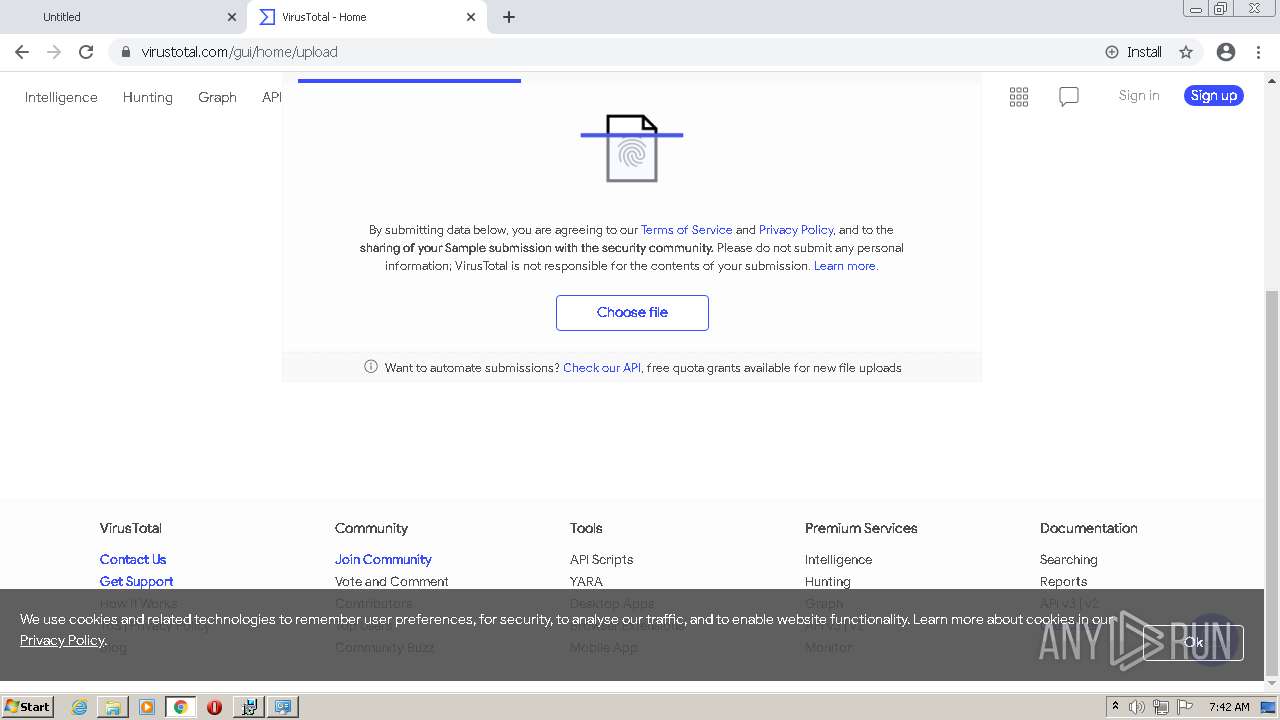Switch to the VirusTotal - Home tab
The image size is (1280, 720).
(x=367, y=17)
